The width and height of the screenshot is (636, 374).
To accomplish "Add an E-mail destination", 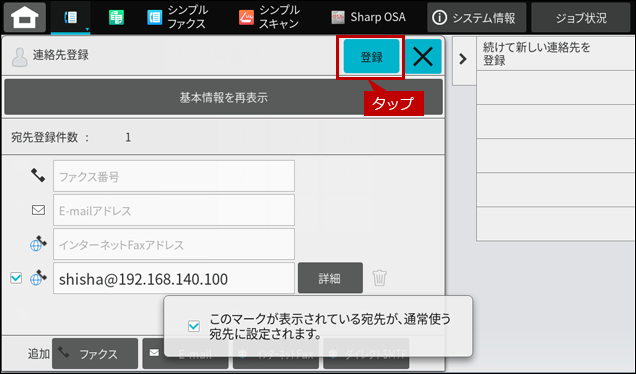I will 185,354.
